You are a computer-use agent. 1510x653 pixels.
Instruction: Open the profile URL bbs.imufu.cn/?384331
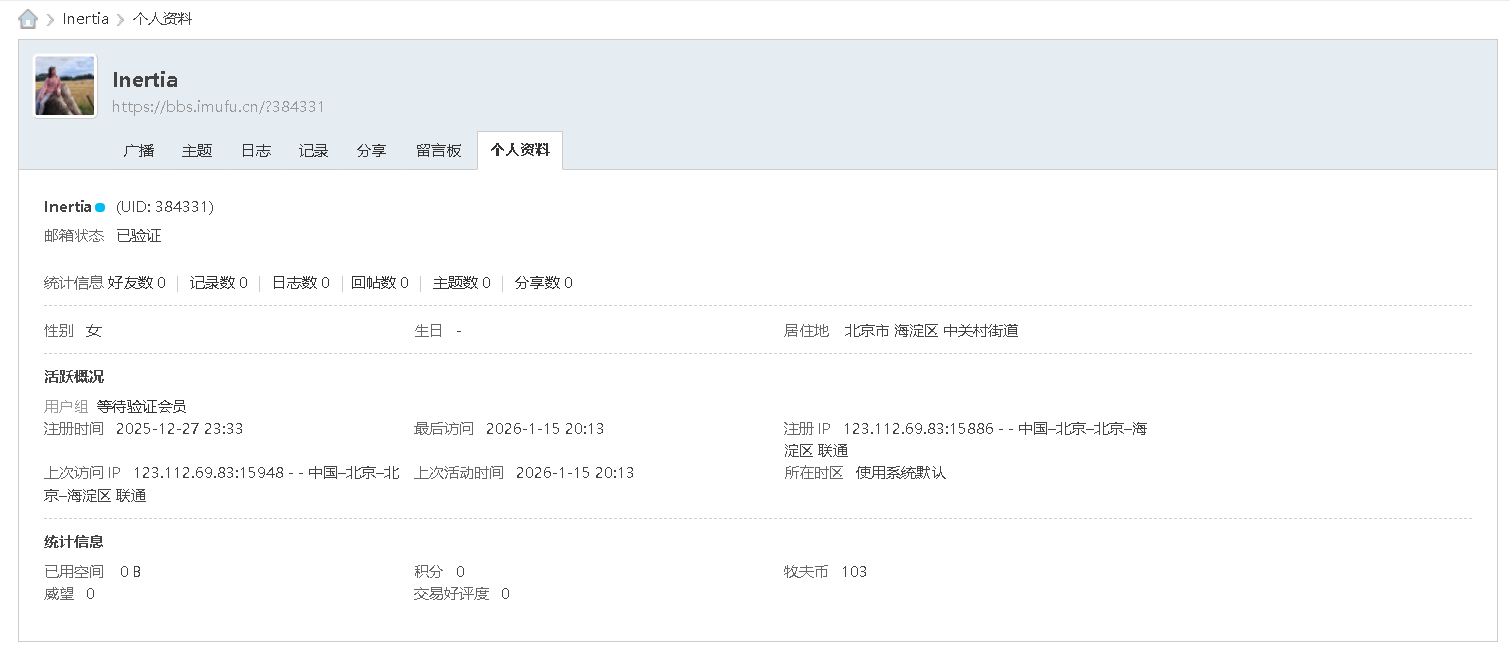pyautogui.click(x=219, y=107)
